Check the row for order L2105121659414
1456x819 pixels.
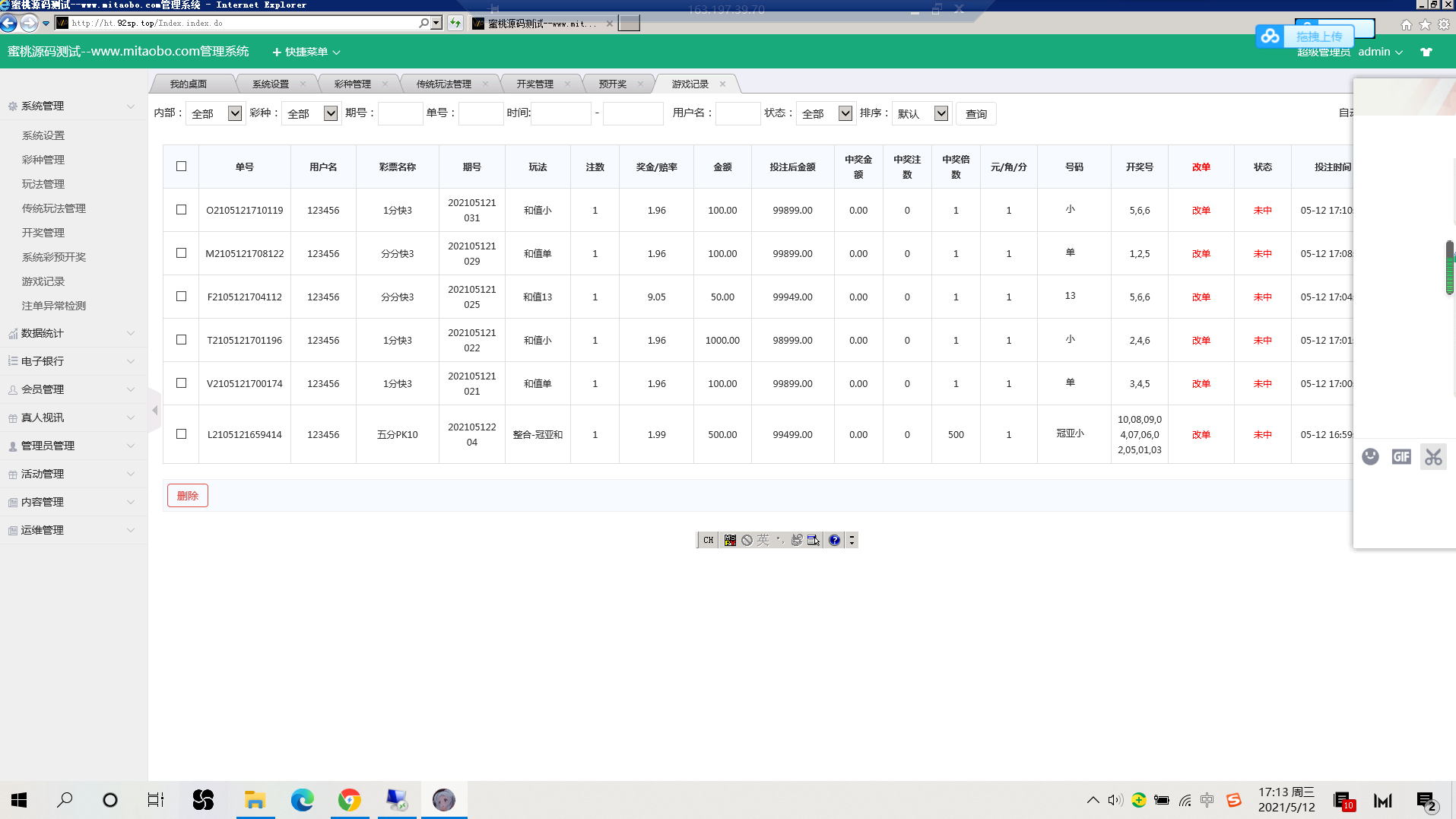(181, 434)
